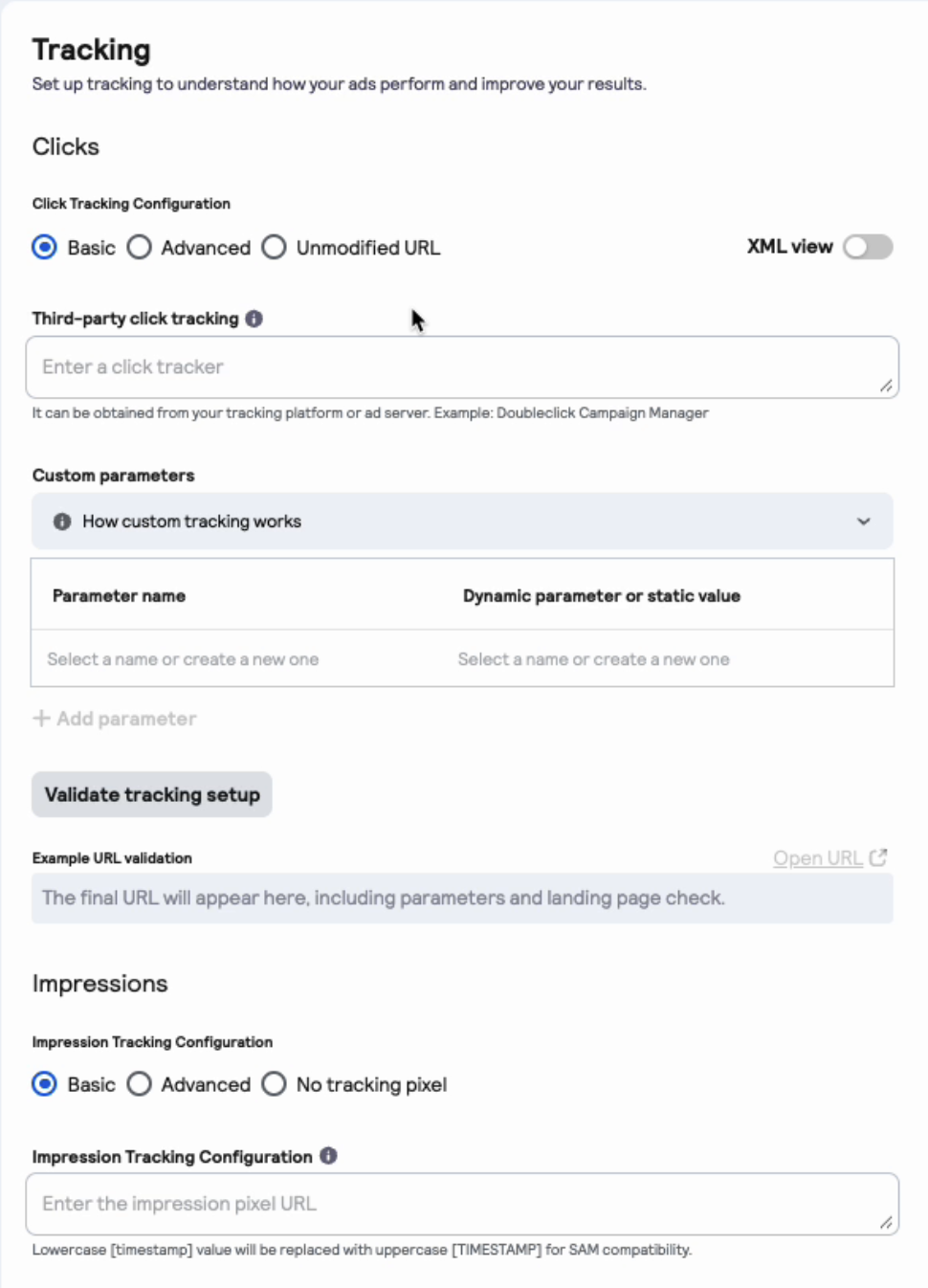Select Advanced click tracking radio button
Screen dimensions: 928x1288
pos(140,248)
